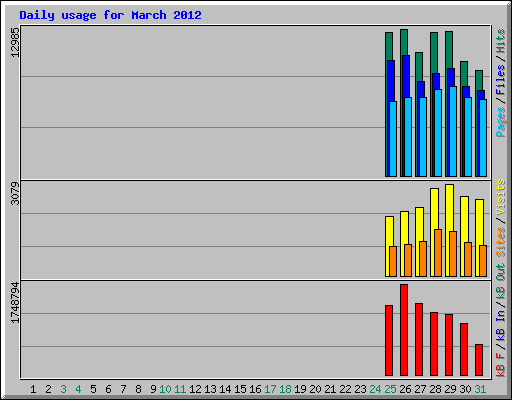Click the x-axis day label 22
This screenshot has height=400, width=512.
click(345, 389)
